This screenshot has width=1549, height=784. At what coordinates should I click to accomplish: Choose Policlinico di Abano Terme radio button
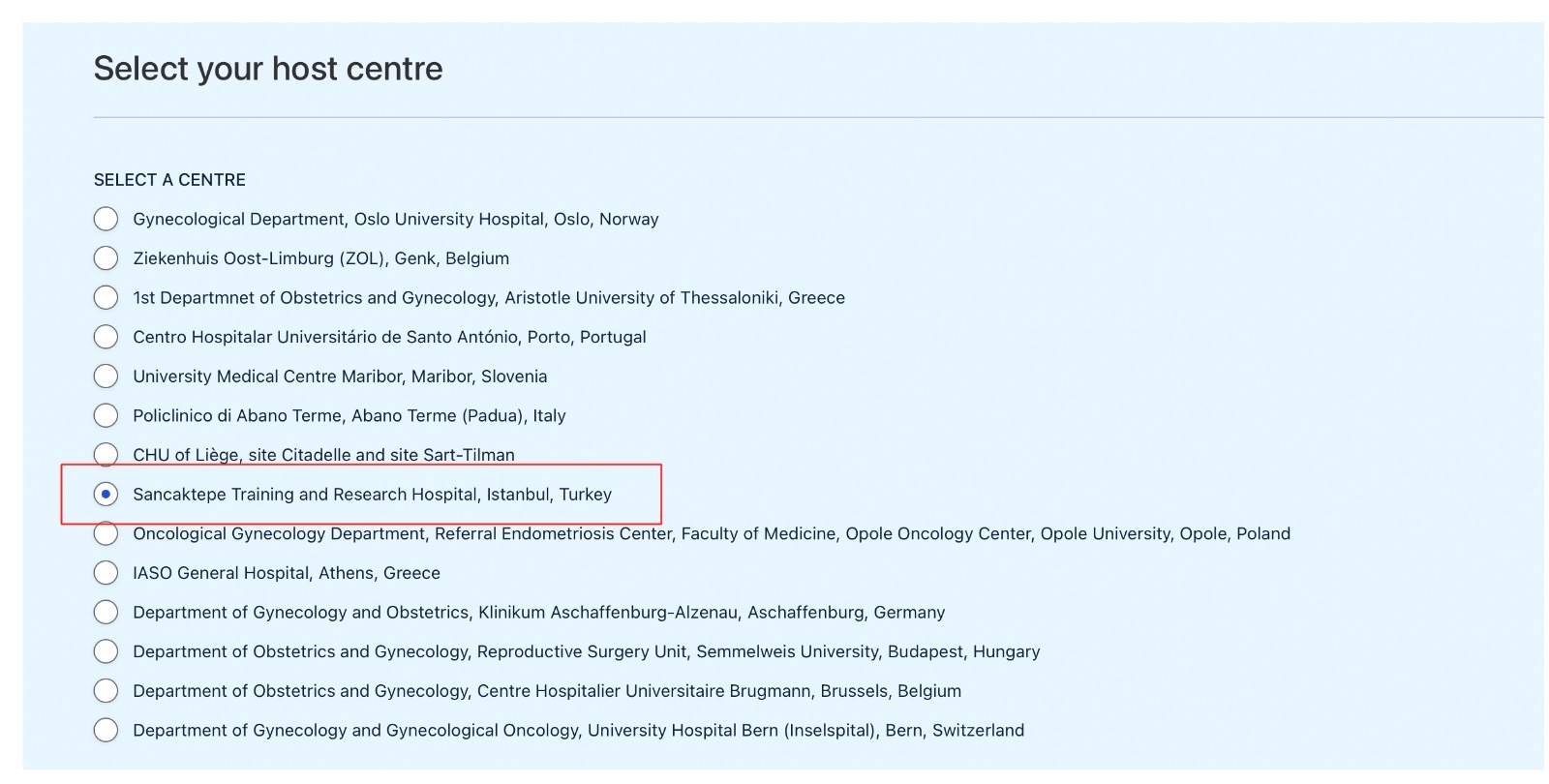106,415
